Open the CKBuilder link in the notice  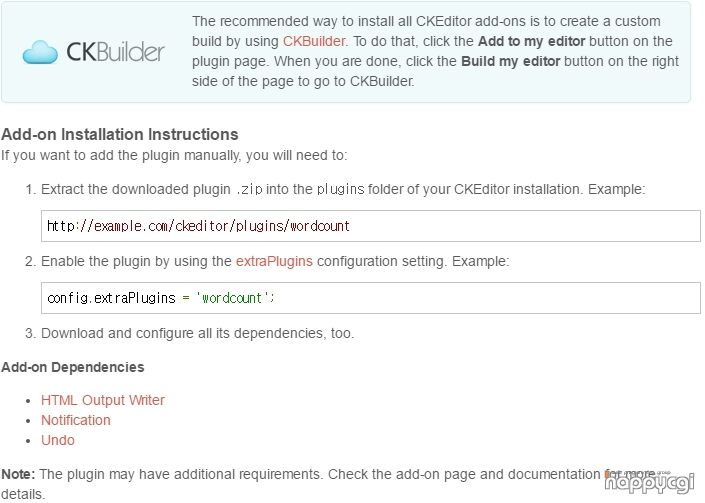(x=314, y=41)
